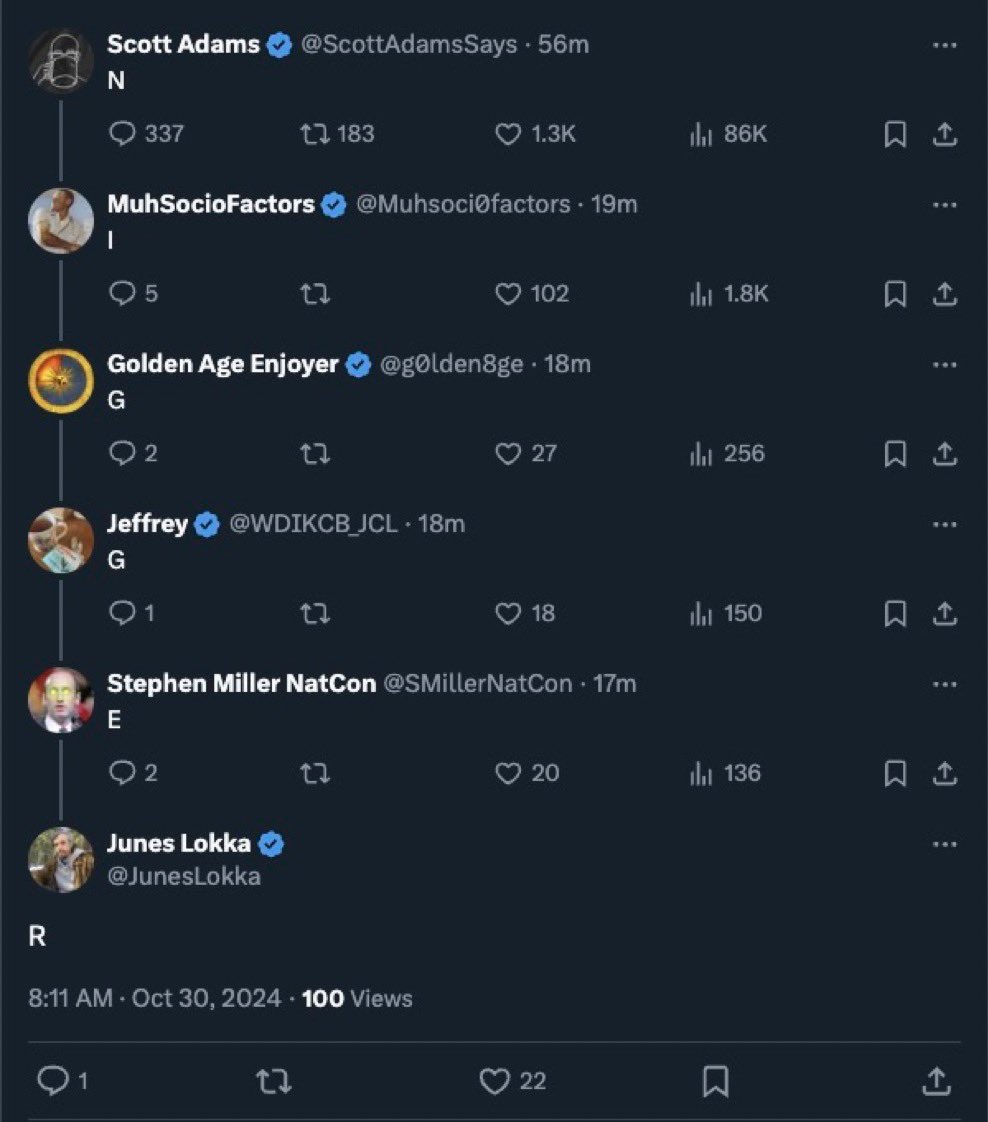The width and height of the screenshot is (988, 1122).
Task: Open MuhSocioFactors' profile picture
Action: (x=61, y=221)
